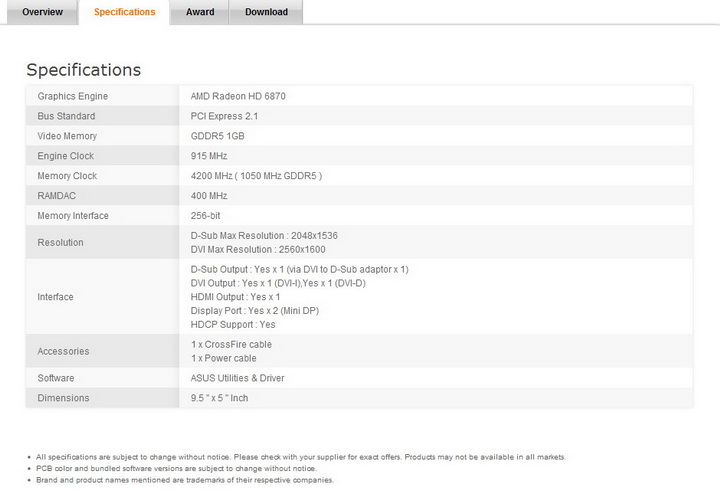Viewport: 720px width, 501px height.
Task: Click the specifications subject to change note
Action: click(301, 457)
